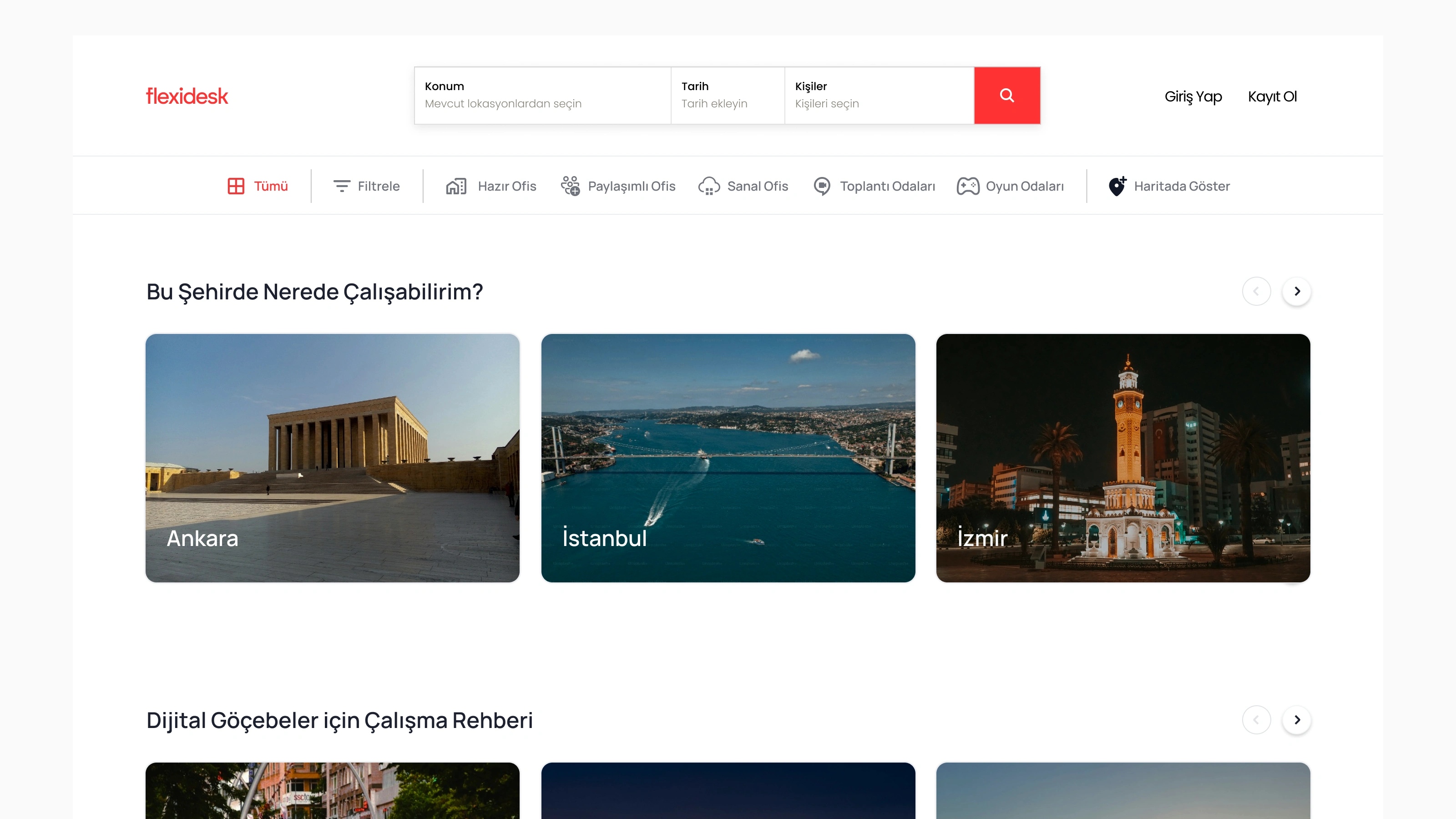Image resolution: width=1456 pixels, height=819 pixels.
Task: Select Hazır Ofis category
Action: pos(507,186)
